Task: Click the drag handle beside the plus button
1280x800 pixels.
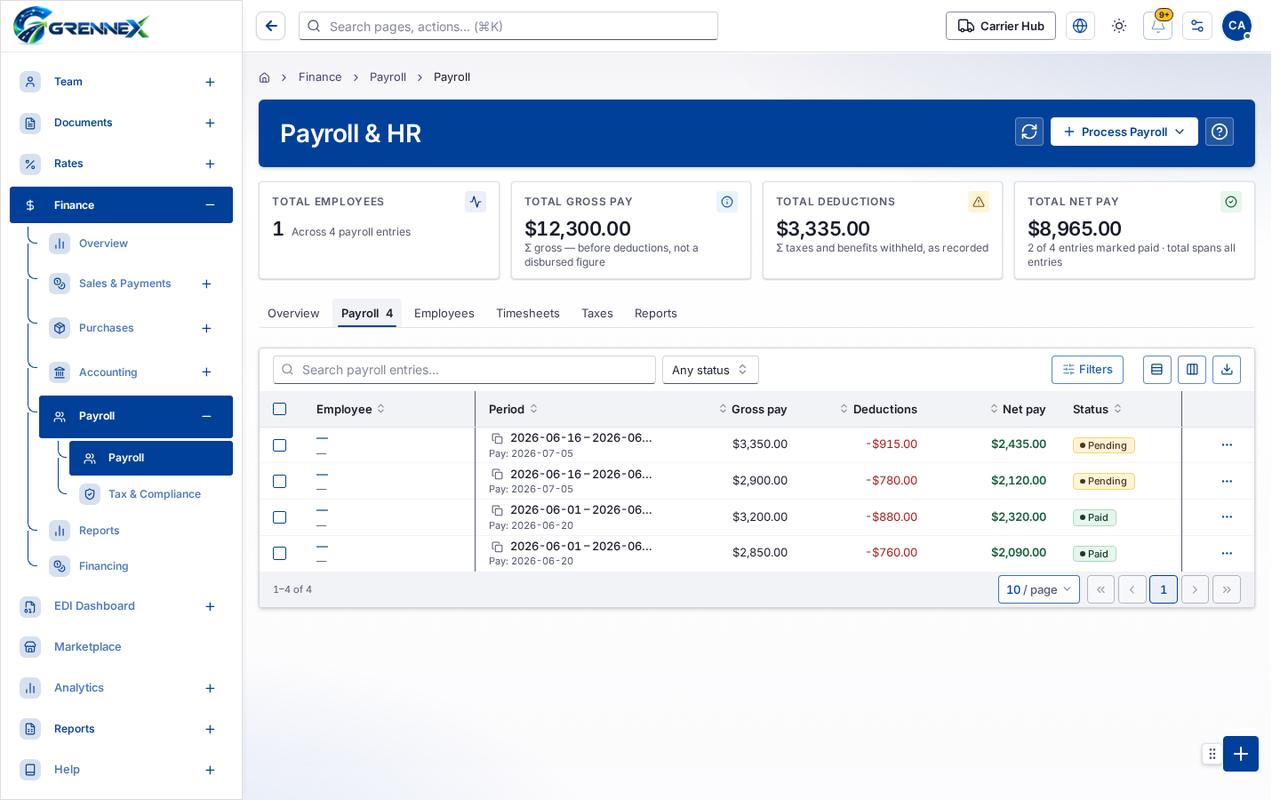Action: pyautogui.click(x=1212, y=754)
